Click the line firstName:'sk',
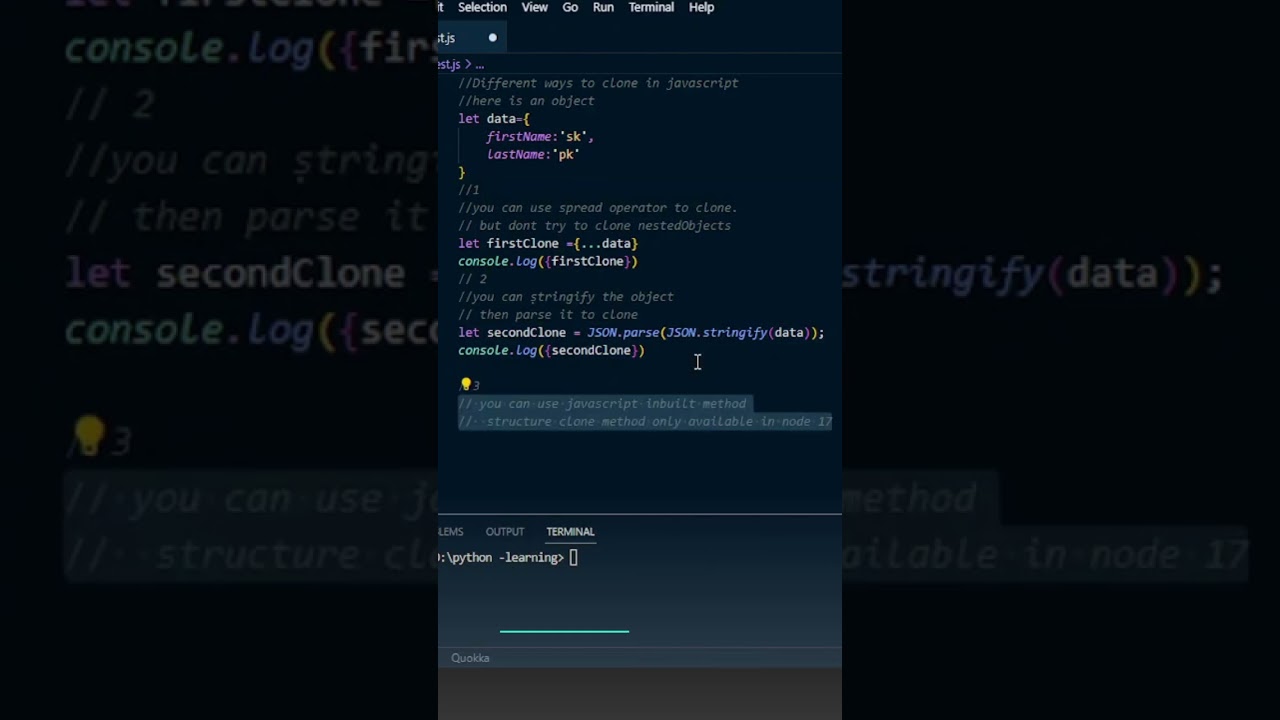The image size is (1280, 720). [x=540, y=137]
